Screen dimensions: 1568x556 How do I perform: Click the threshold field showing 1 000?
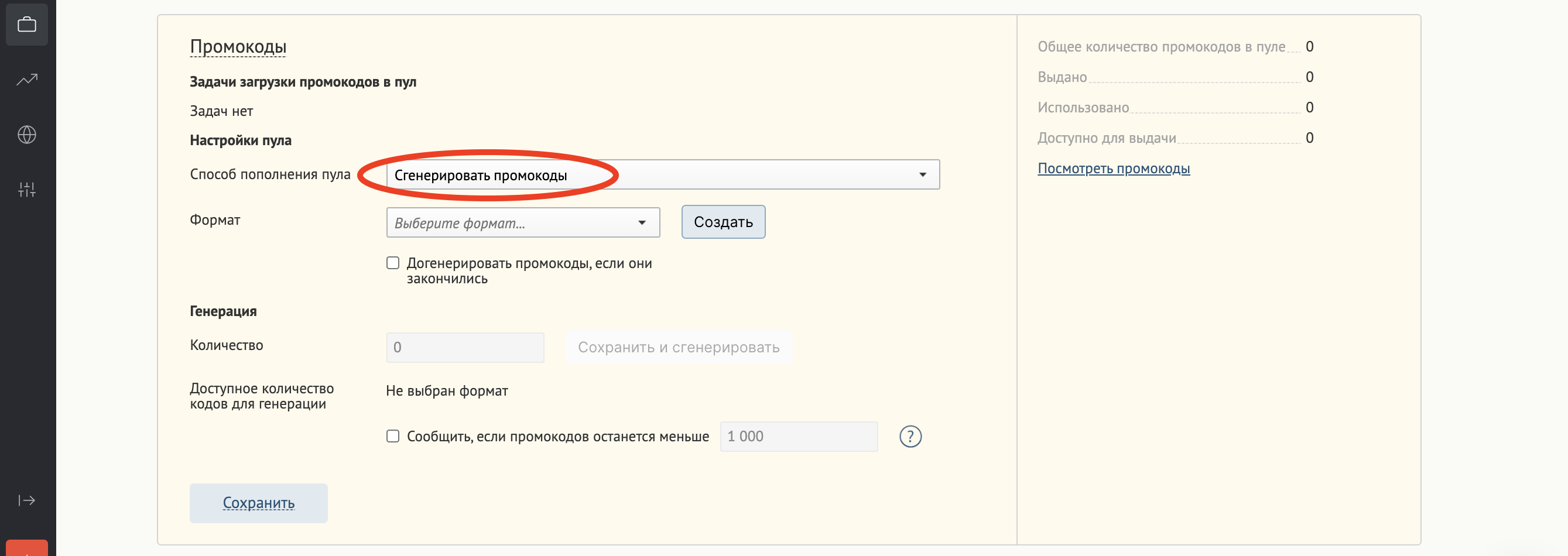(799, 436)
